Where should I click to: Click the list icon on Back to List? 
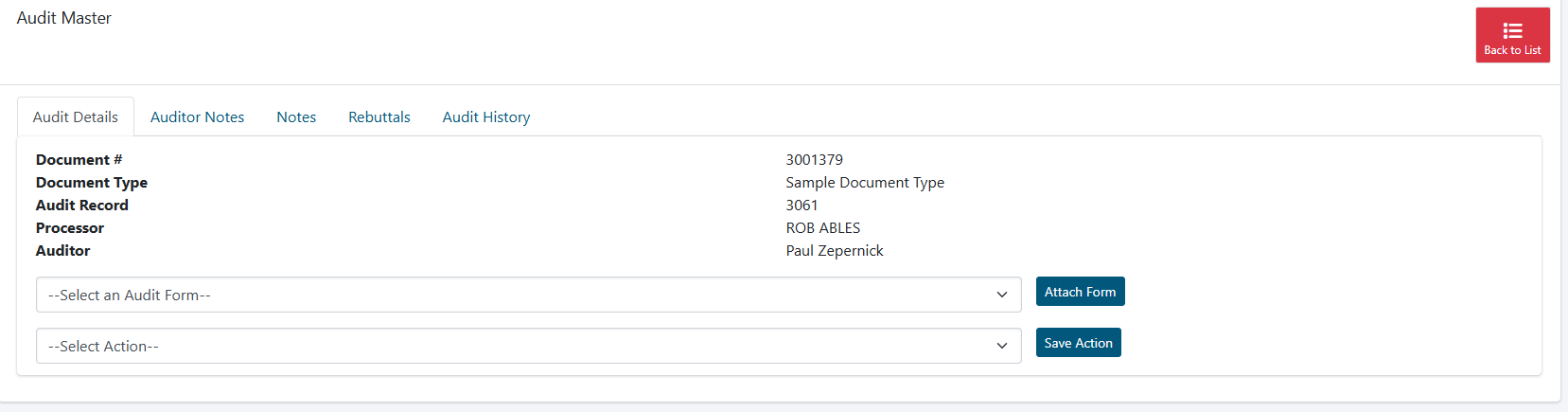click(1512, 30)
